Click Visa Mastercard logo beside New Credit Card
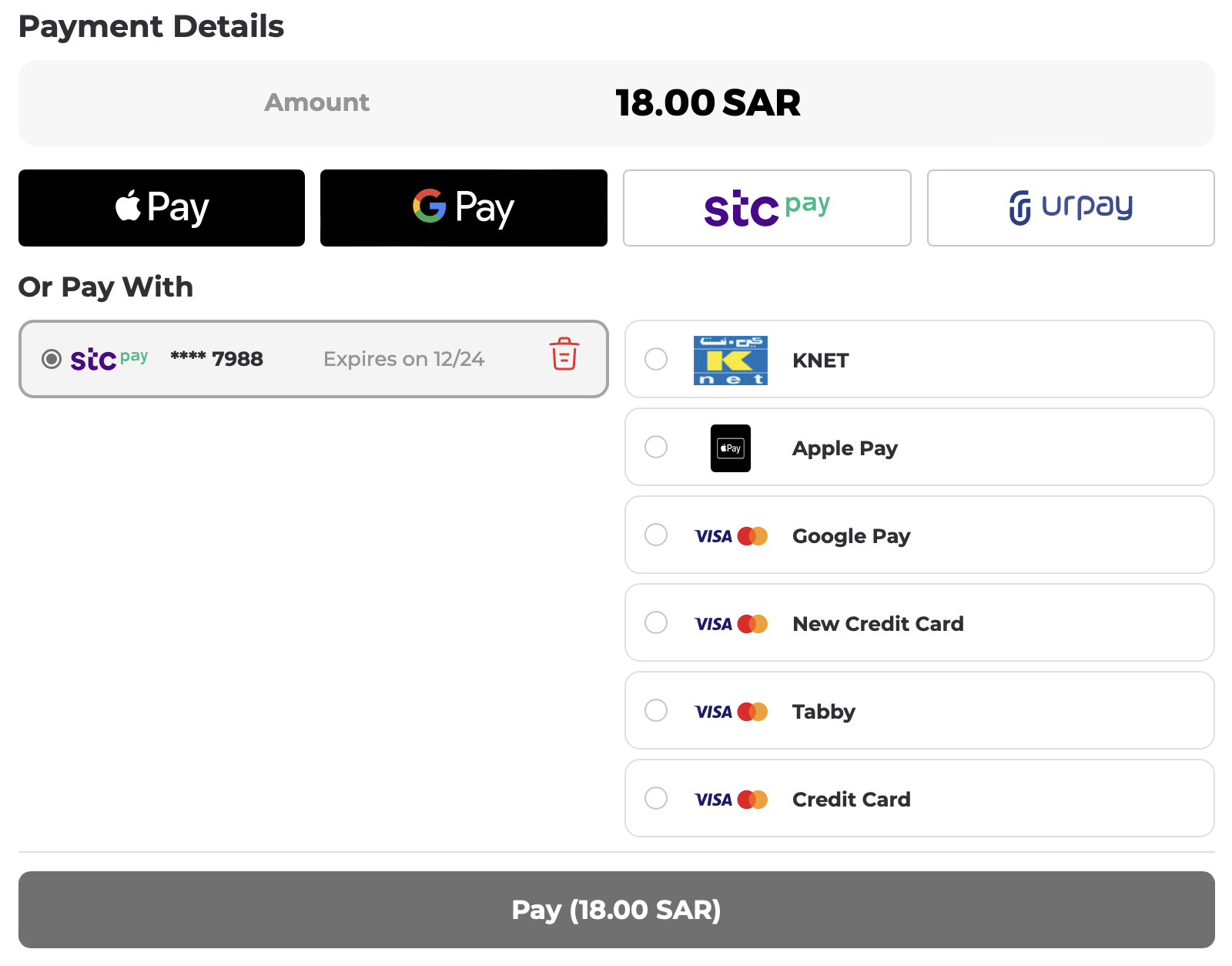The height and width of the screenshot is (966, 1232). coord(730,624)
